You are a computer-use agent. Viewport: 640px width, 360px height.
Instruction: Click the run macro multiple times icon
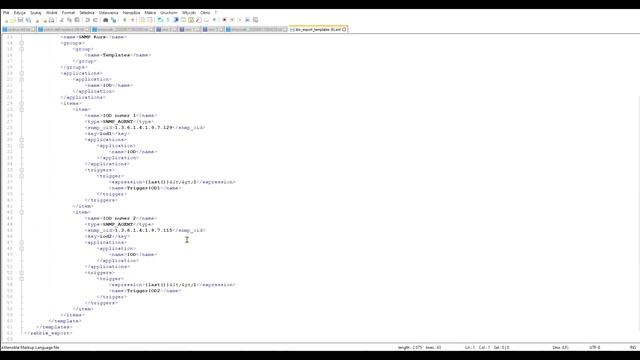(x=247, y=20)
